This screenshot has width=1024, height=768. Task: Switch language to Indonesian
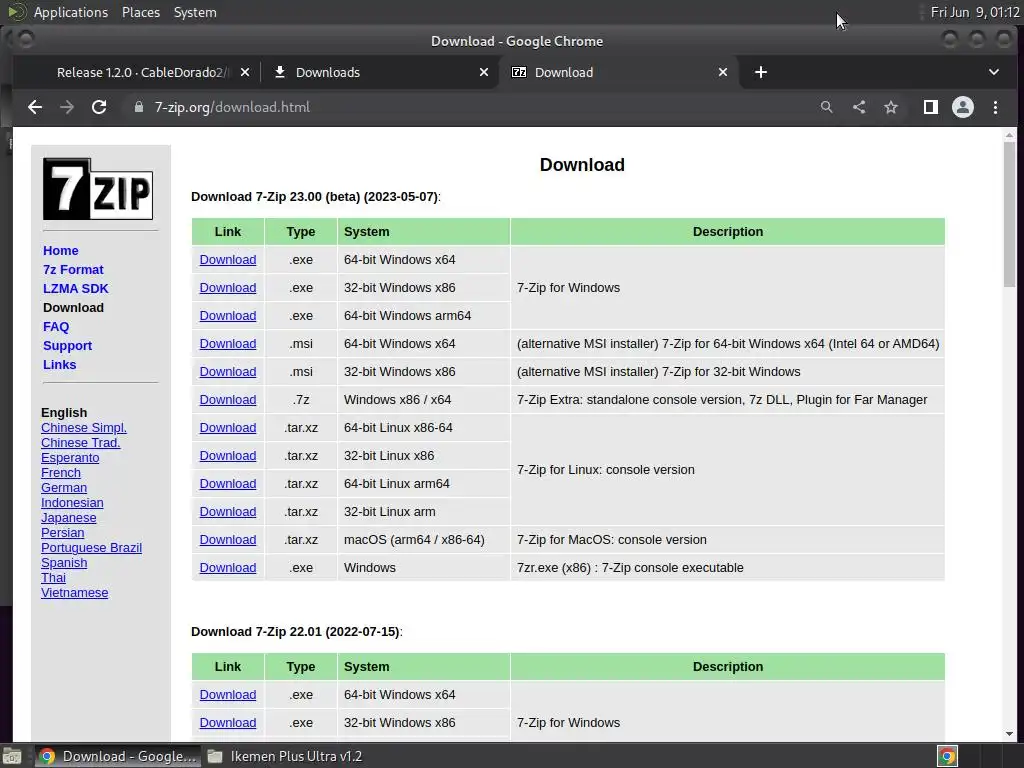(72, 503)
